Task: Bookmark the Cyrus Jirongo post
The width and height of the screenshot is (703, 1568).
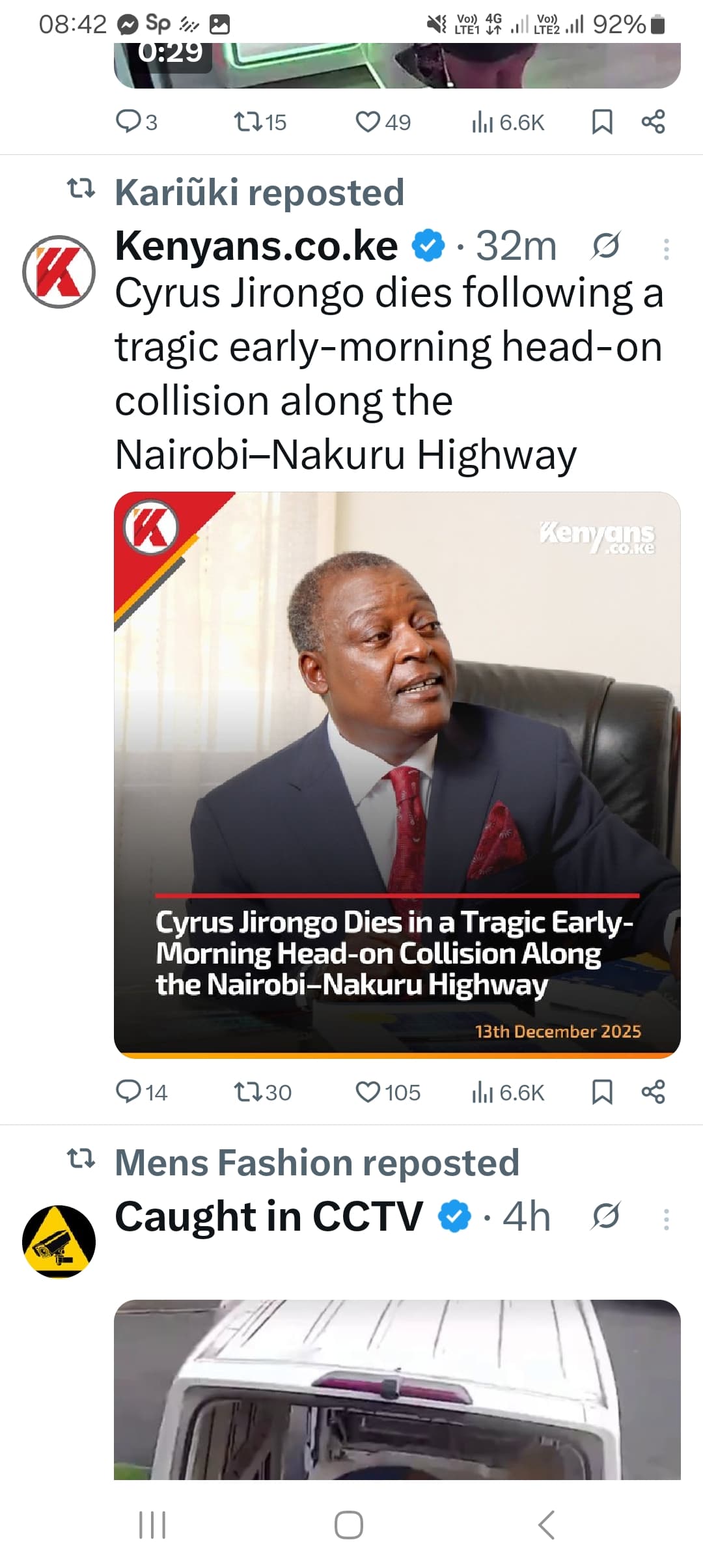Action: pos(602,1092)
